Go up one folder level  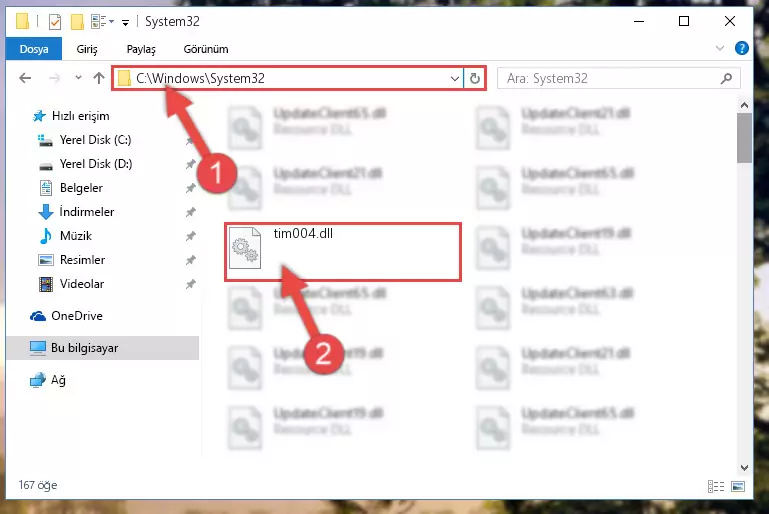point(99,78)
